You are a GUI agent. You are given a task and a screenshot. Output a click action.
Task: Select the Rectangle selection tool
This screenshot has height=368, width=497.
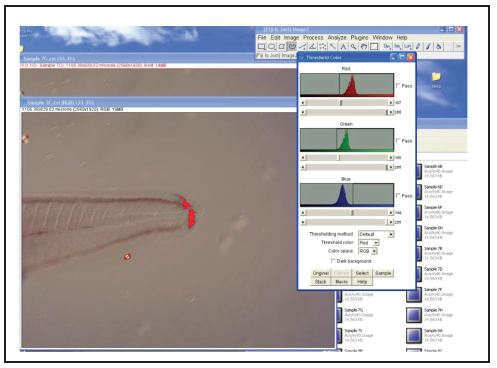click(262, 47)
